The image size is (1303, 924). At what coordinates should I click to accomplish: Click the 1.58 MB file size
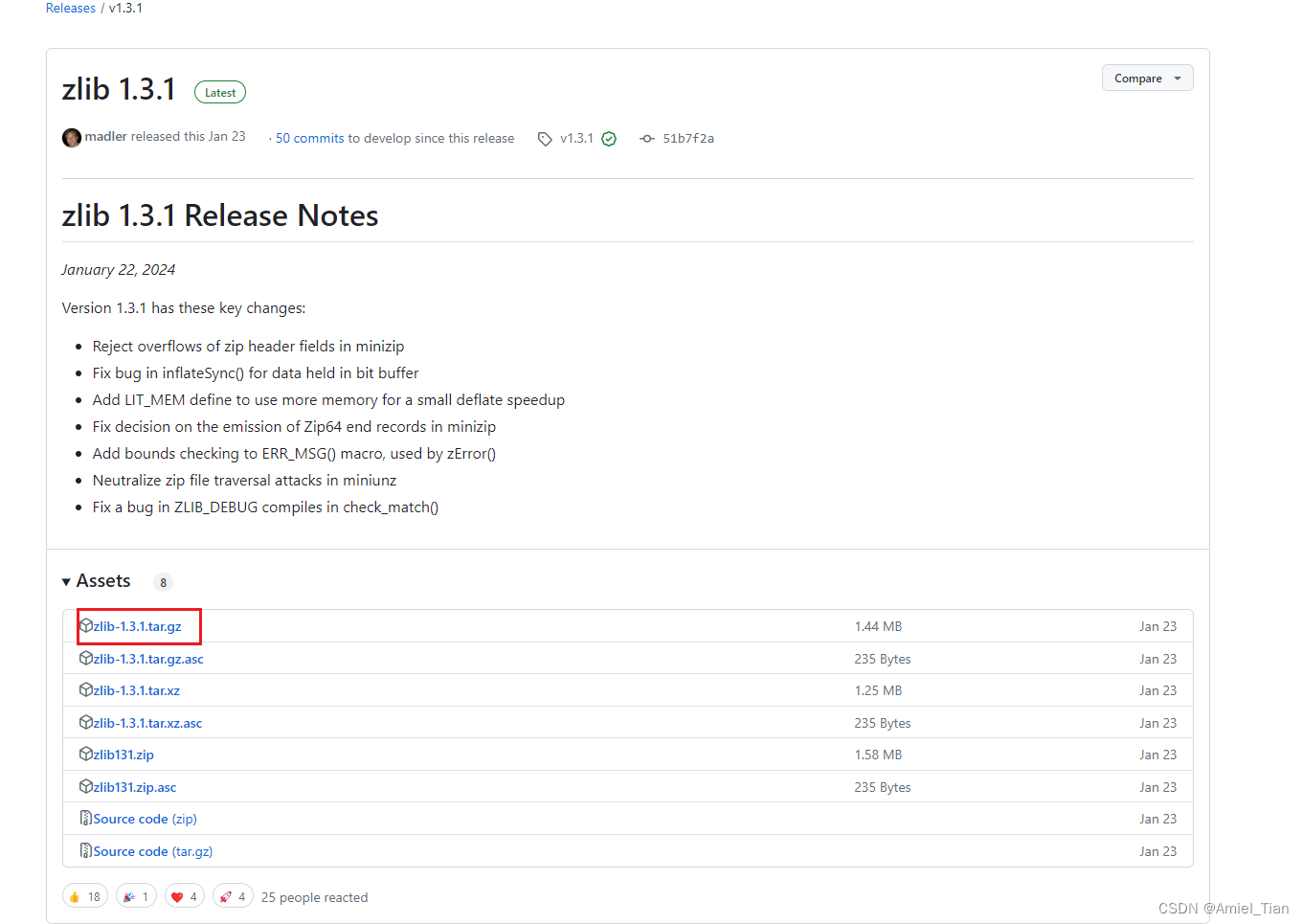(x=878, y=755)
